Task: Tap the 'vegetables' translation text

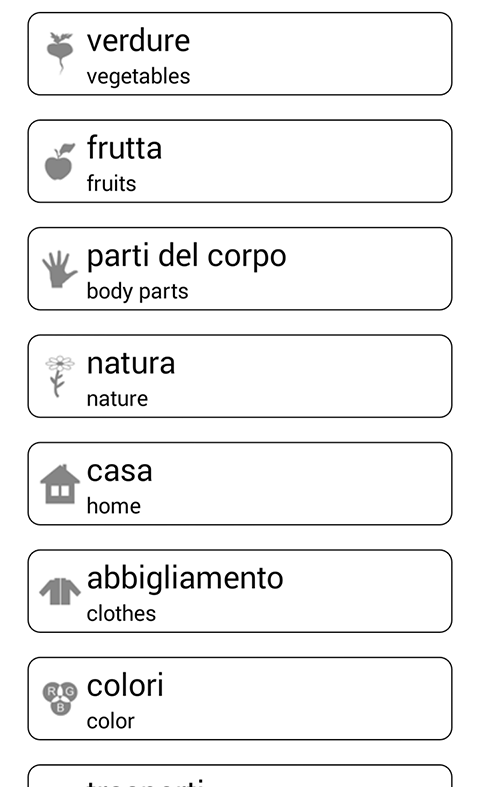Action: click(x=138, y=77)
